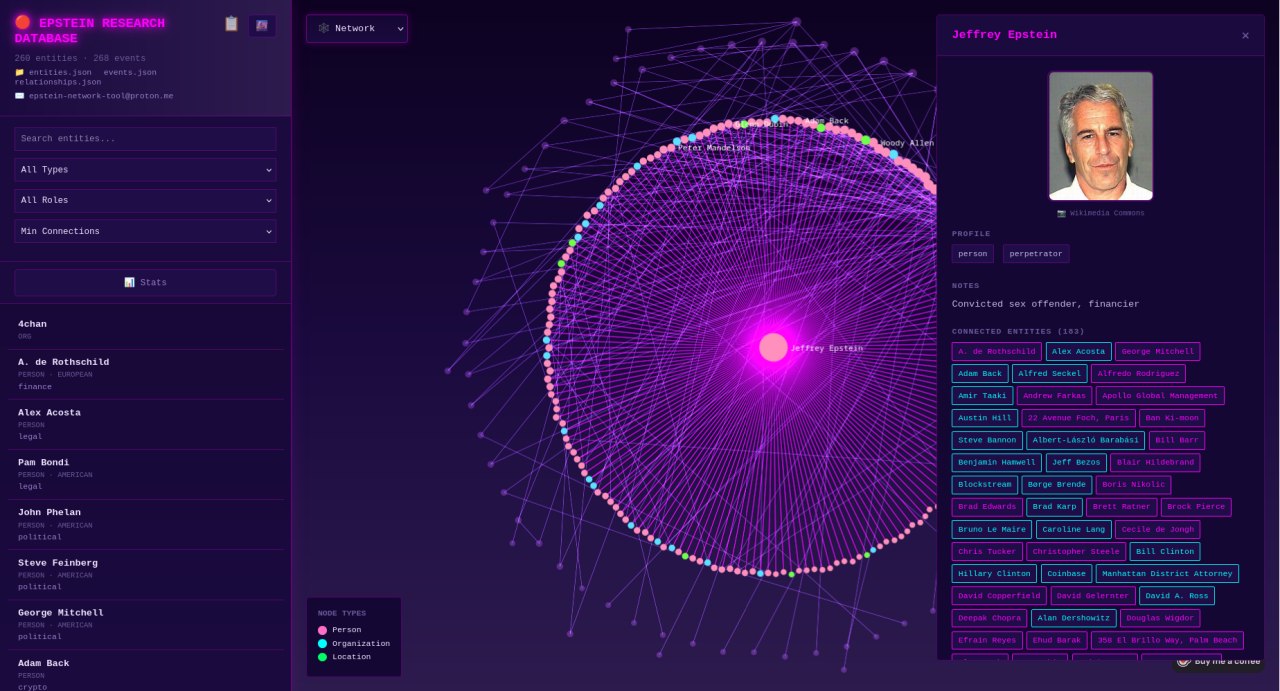Viewport: 1280px width, 691px height.
Task: Open connected entity Alfredo Rodriguez tag
Action: (x=1138, y=373)
